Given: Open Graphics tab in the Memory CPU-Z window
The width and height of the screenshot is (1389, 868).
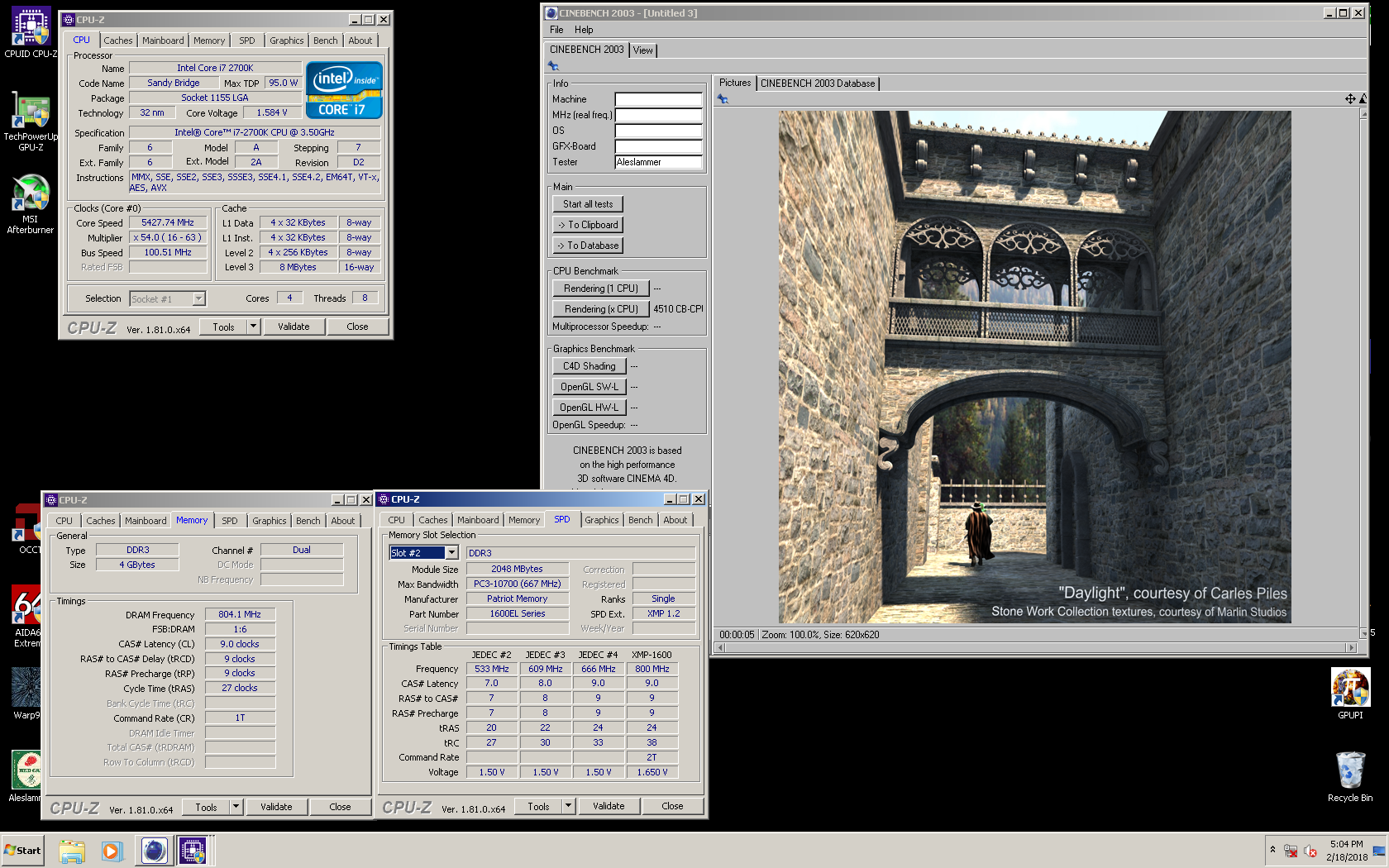Looking at the screenshot, I should pos(270,521).
